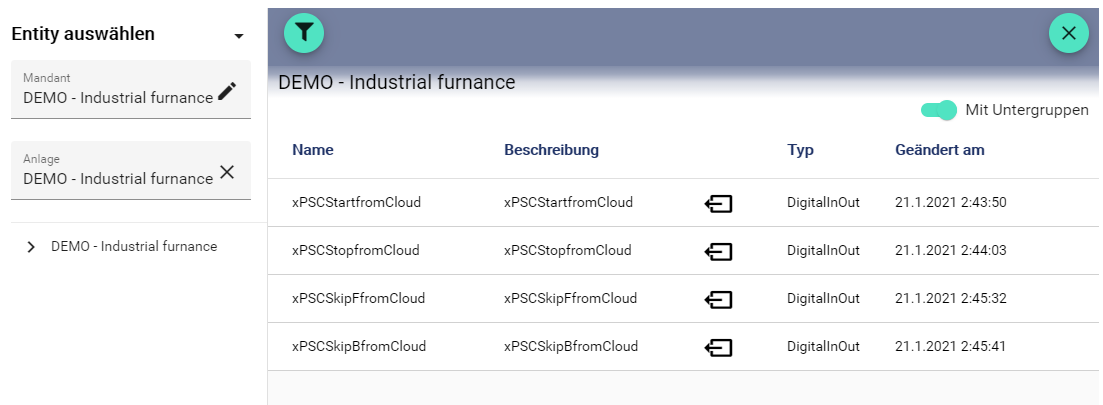Click the green filter funnel button

coord(304,33)
